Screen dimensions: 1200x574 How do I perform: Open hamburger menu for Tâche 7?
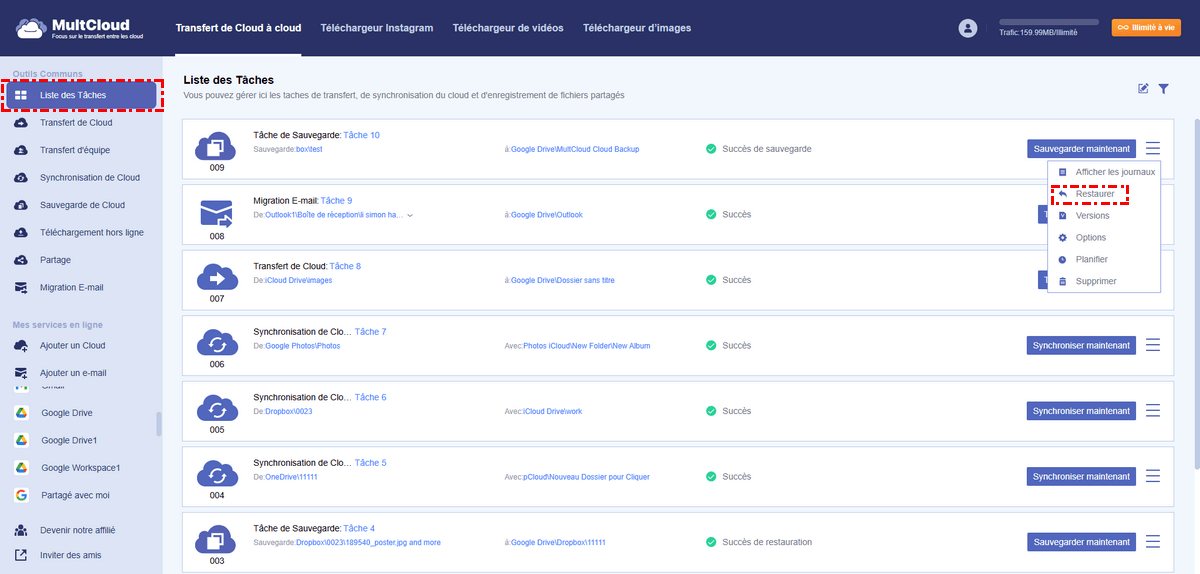[x=1153, y=345]
